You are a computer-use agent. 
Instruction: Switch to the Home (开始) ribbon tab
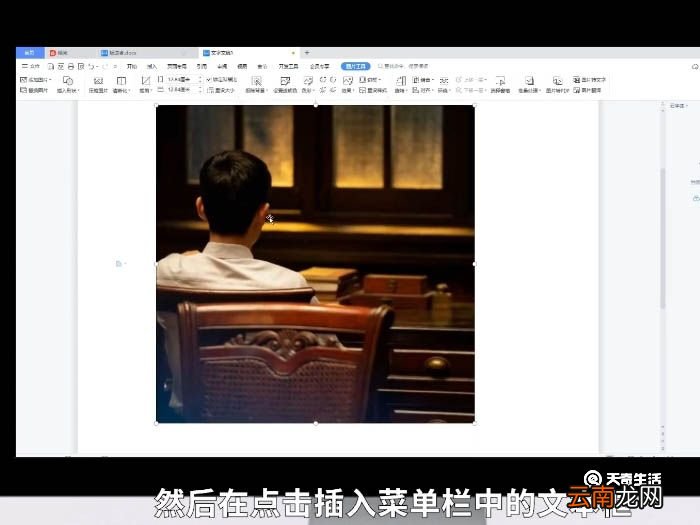132,66
